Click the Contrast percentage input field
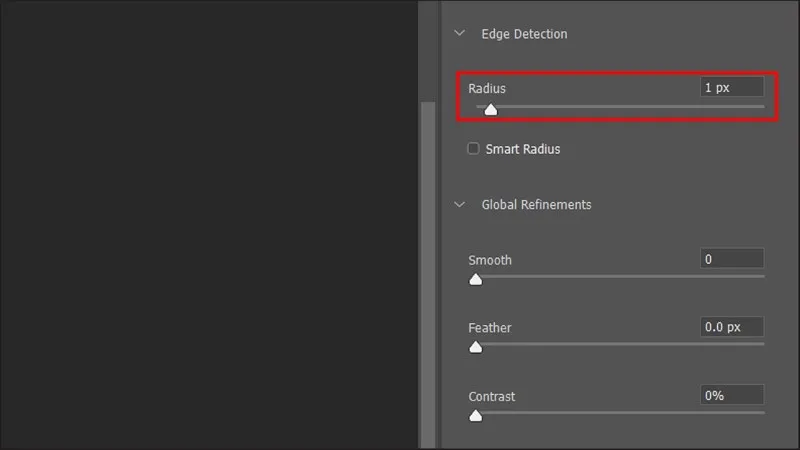The height and width of the screenshot is (450, 800). pyautogui.click(x=732, y=395)
